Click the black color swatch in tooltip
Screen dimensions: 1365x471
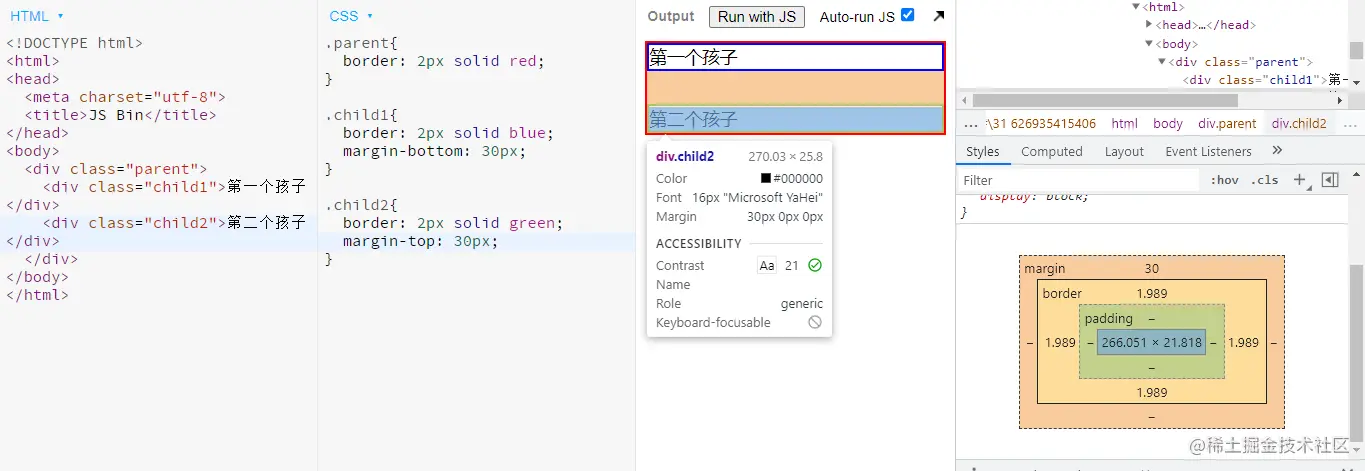coord(766,179)
